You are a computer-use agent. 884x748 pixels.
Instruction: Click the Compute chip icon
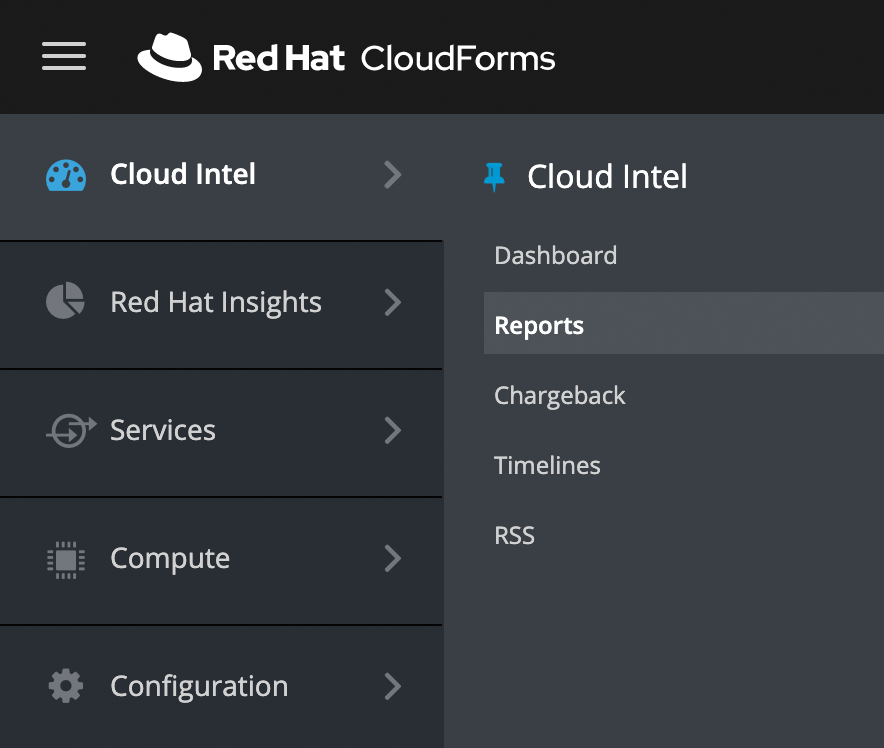(66, 558)
